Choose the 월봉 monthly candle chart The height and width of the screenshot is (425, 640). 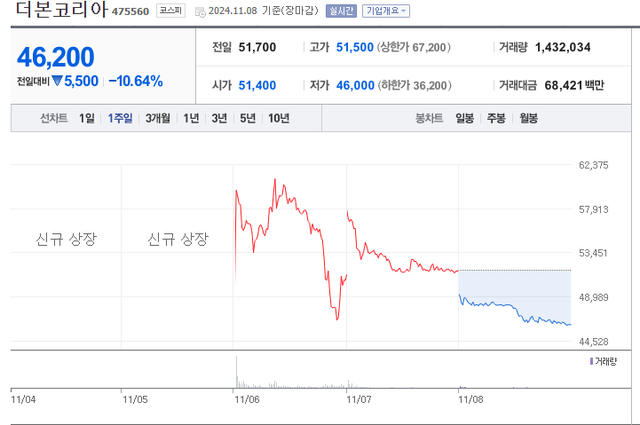click(x=527, y=118)
